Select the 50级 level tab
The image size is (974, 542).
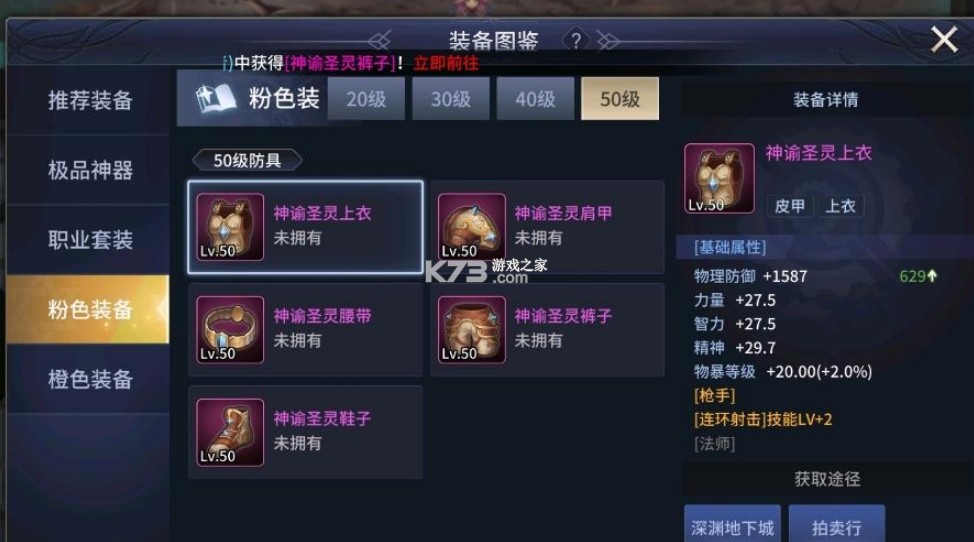(620, 99)
